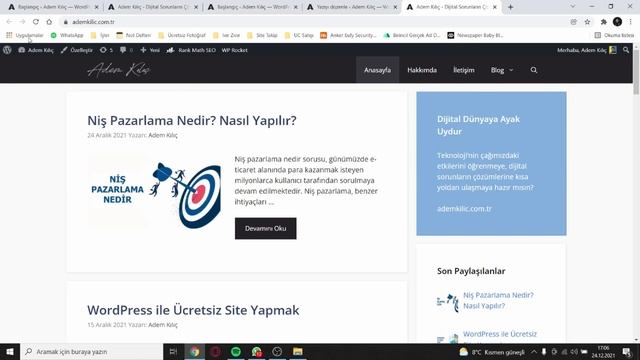The width and height of the screenshot is (640, 360).
Task: Open Task View in taskbar
Action: [x=173, y=351]
